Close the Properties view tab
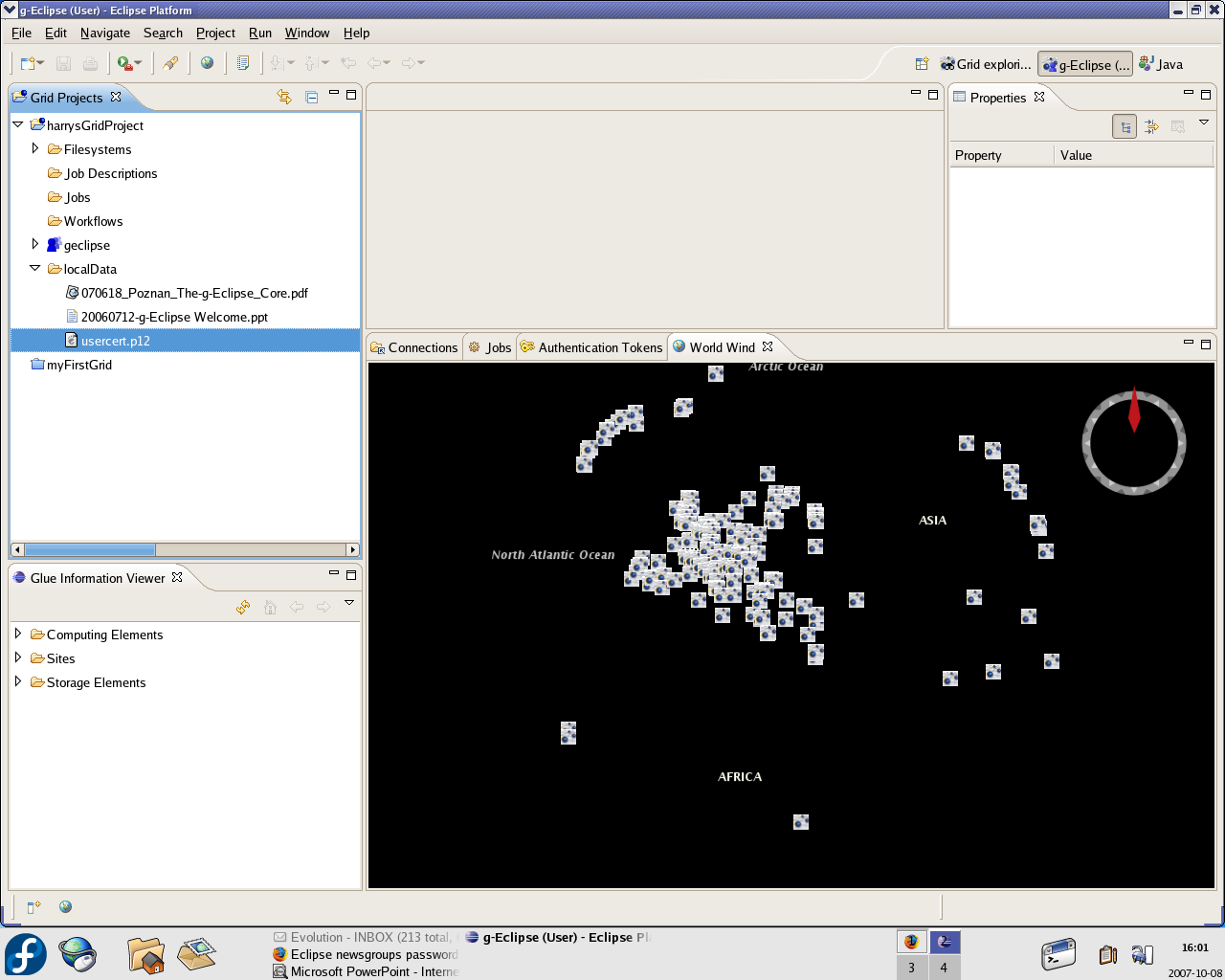The image size is (1225, 980). pos(1039,97)
